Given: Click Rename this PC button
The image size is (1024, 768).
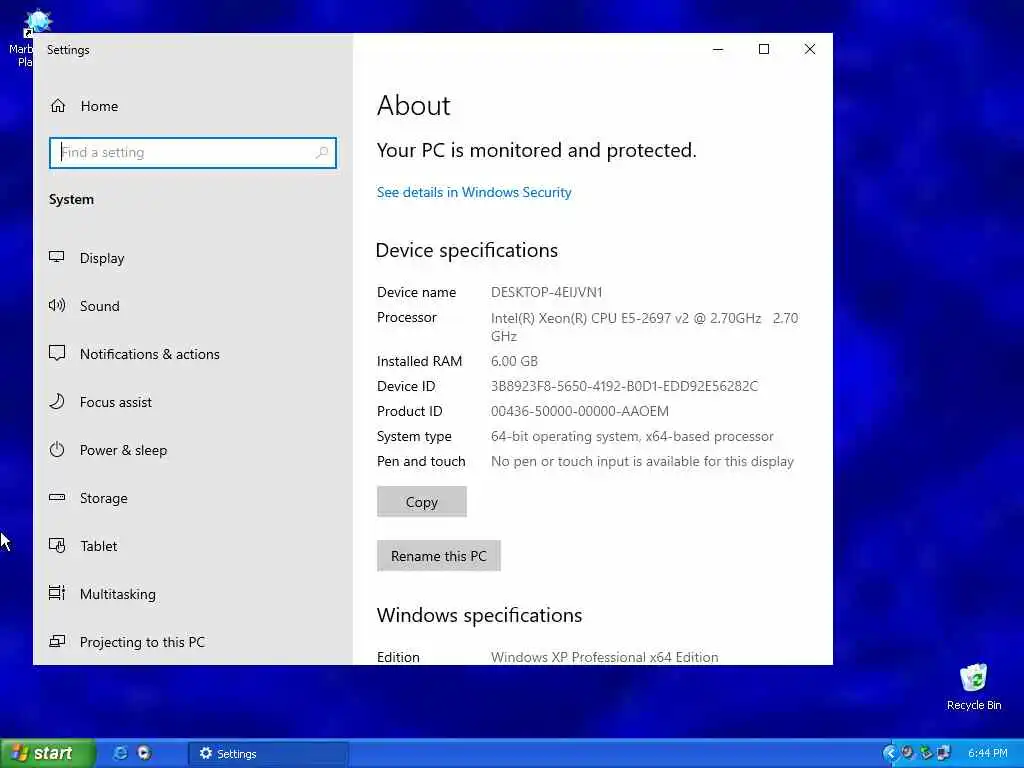Looking at the screenshot, I should 439,556.
